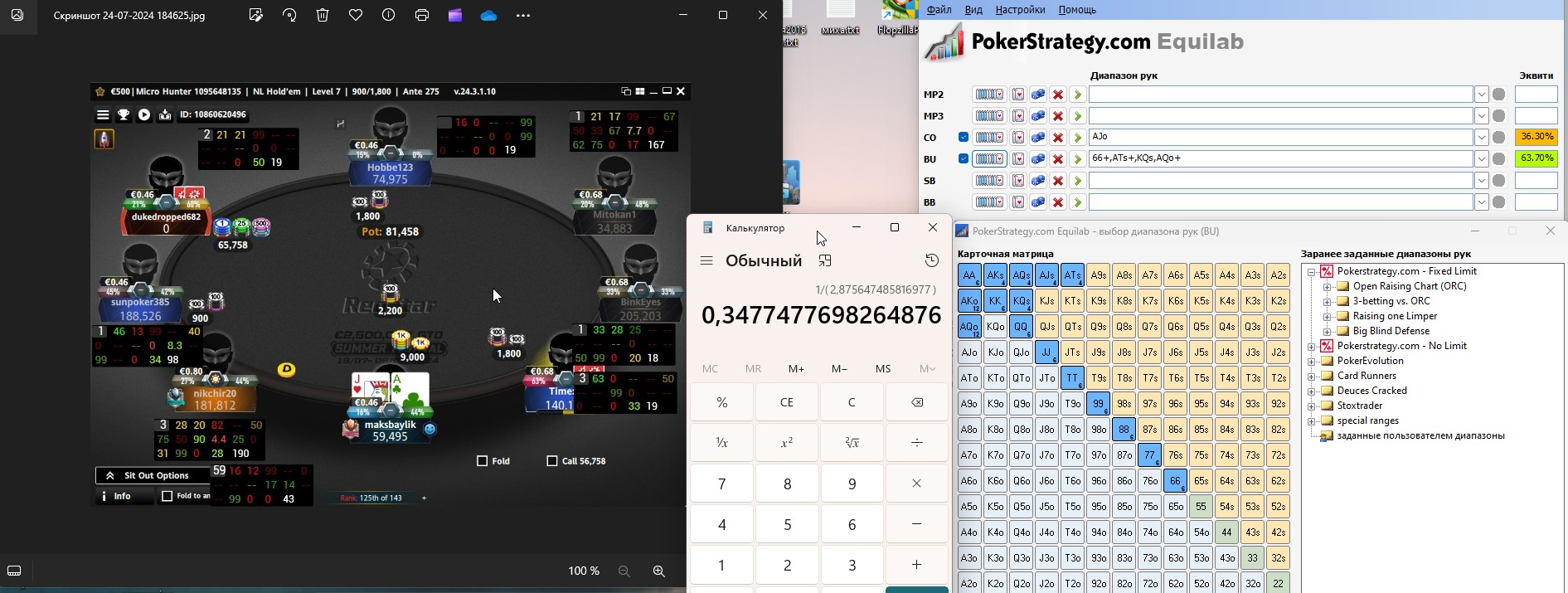
Task: Clear the BU range with red X
Action: tap(1058, 159)
